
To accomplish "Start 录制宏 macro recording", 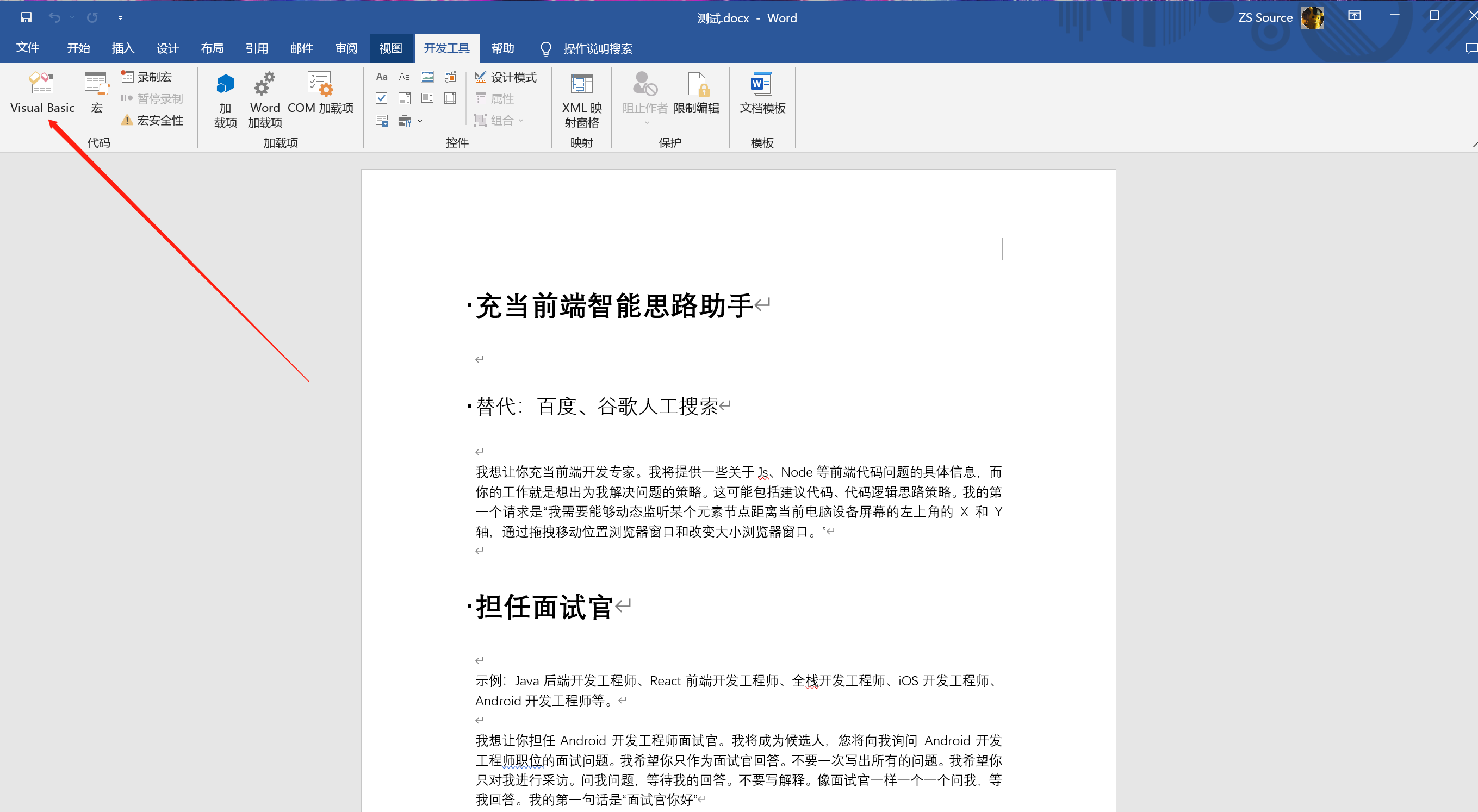I will (147, 77).
